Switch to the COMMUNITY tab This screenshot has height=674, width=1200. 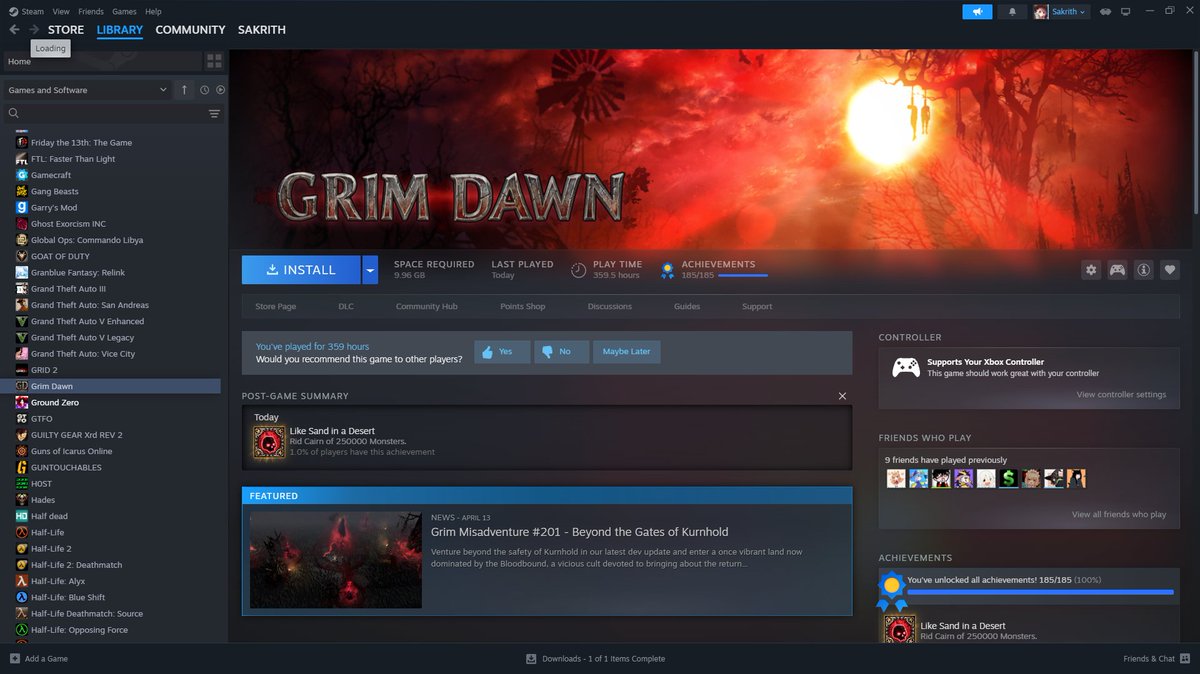tap(190, 30)
